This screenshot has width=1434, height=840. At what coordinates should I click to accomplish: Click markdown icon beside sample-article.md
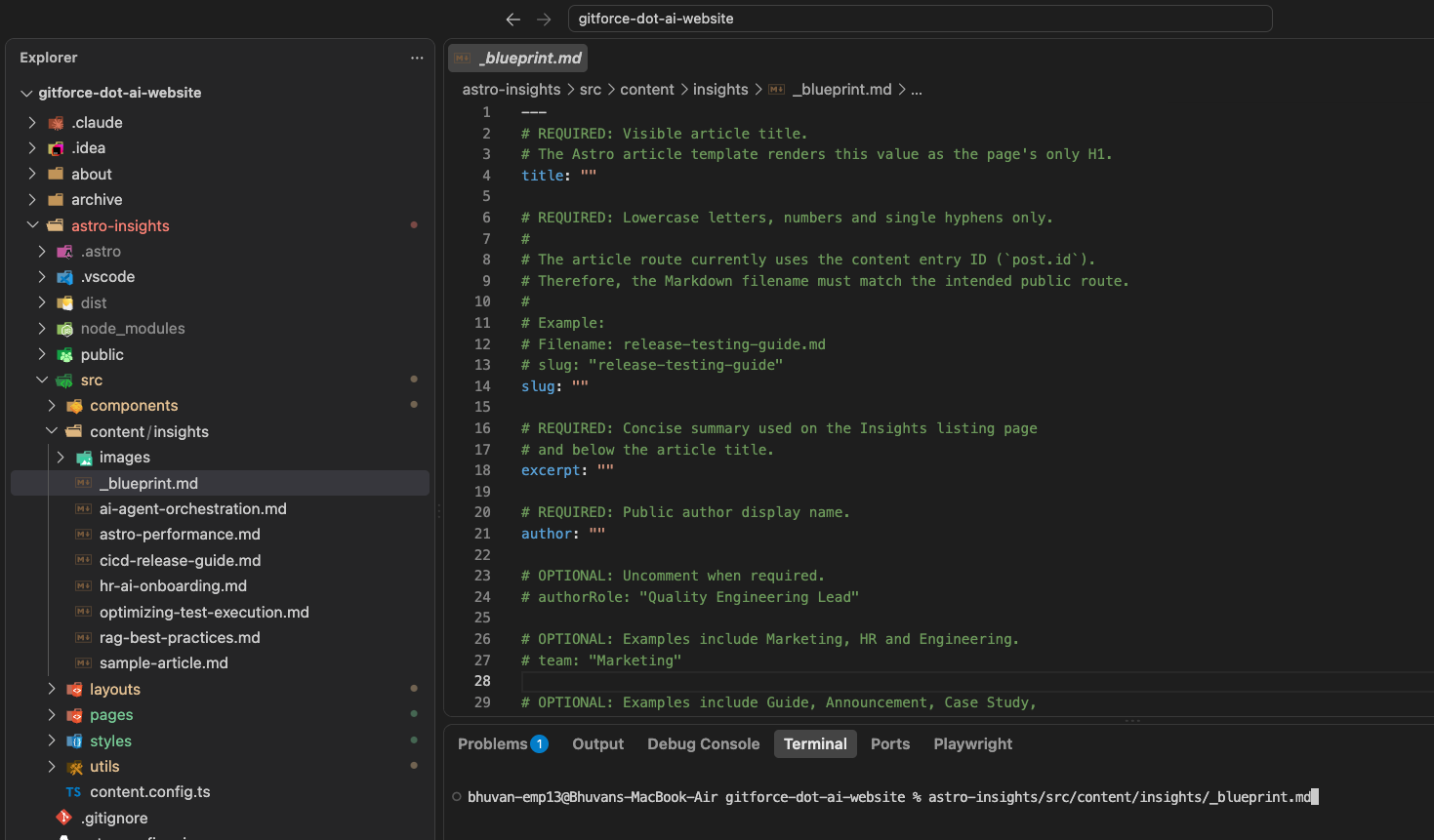point(84,663)
